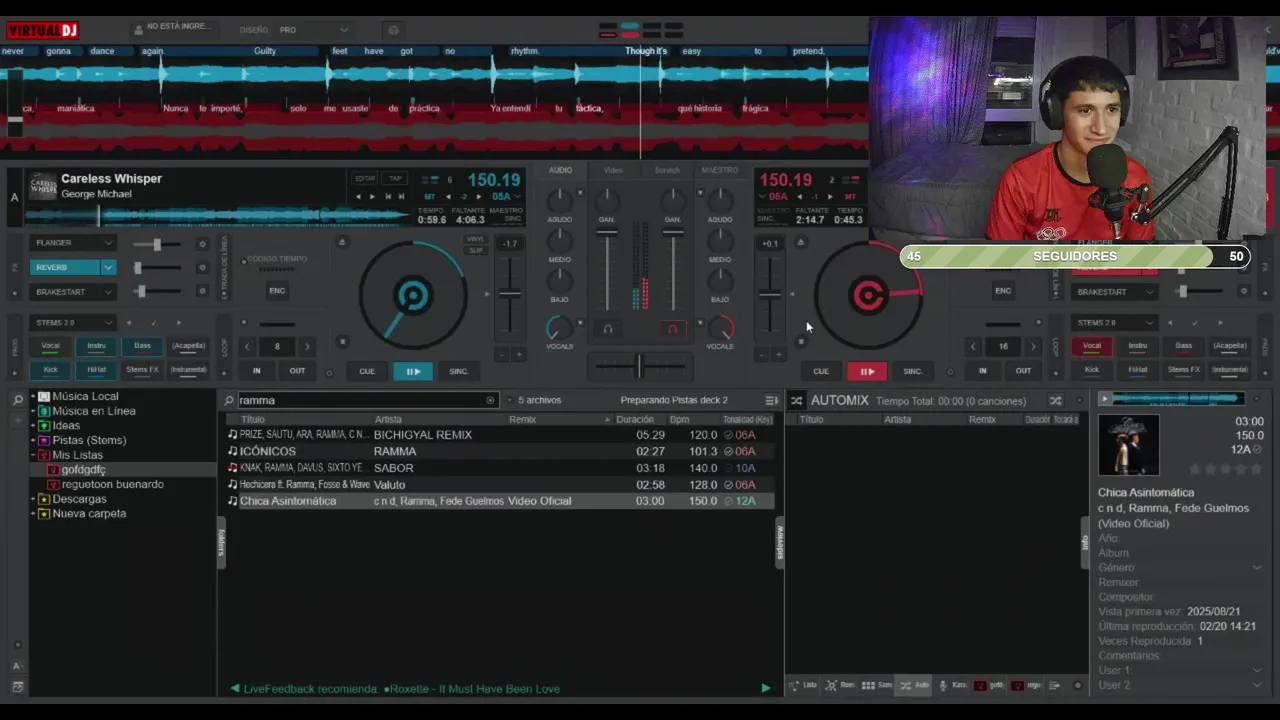Click the Flanger effect settings gear, left deck
The height and width of the screenshot is (720, 1280).
tap(202, 244)
